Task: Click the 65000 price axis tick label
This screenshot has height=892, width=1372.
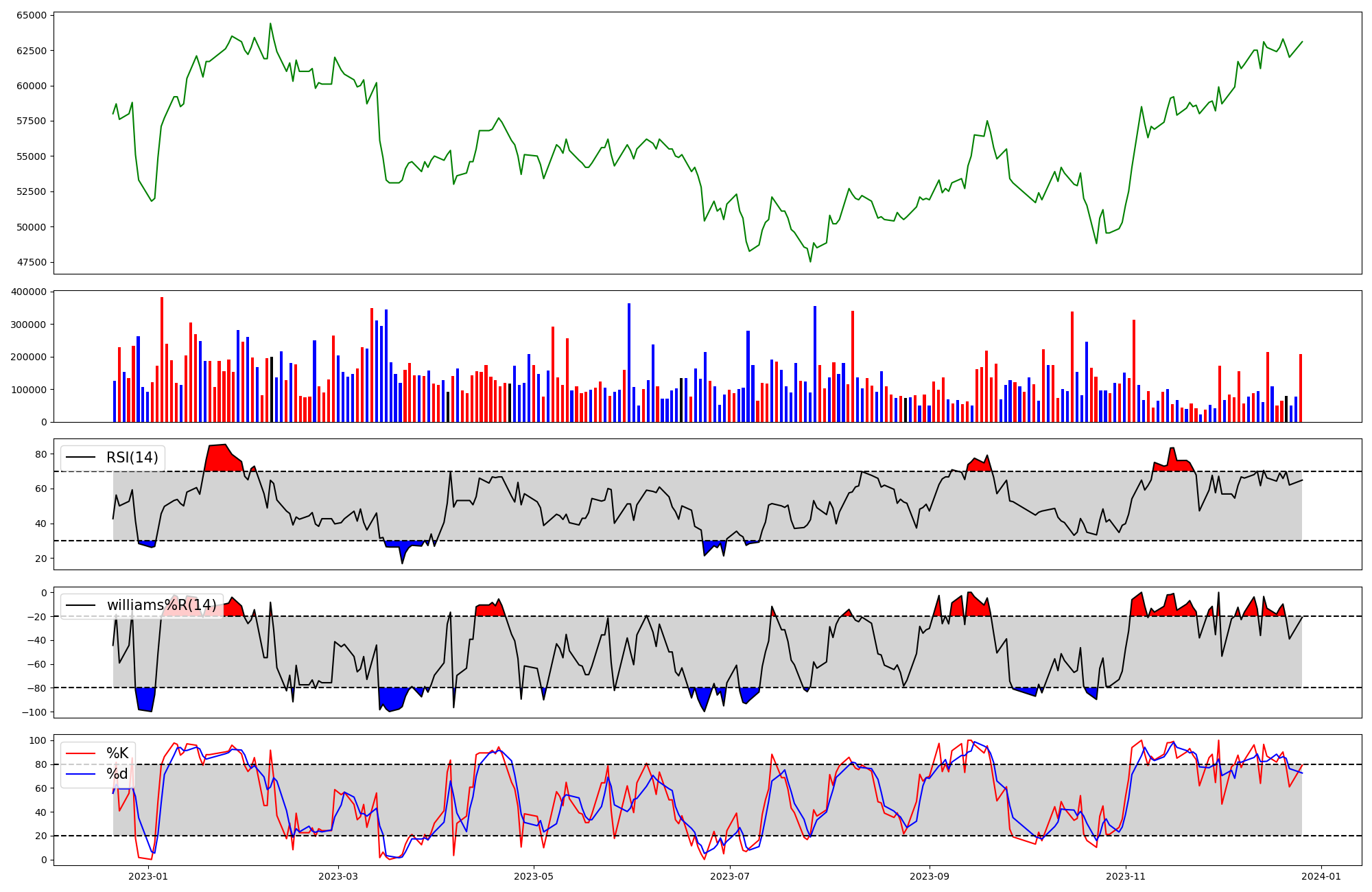Action: coord(31,15)
